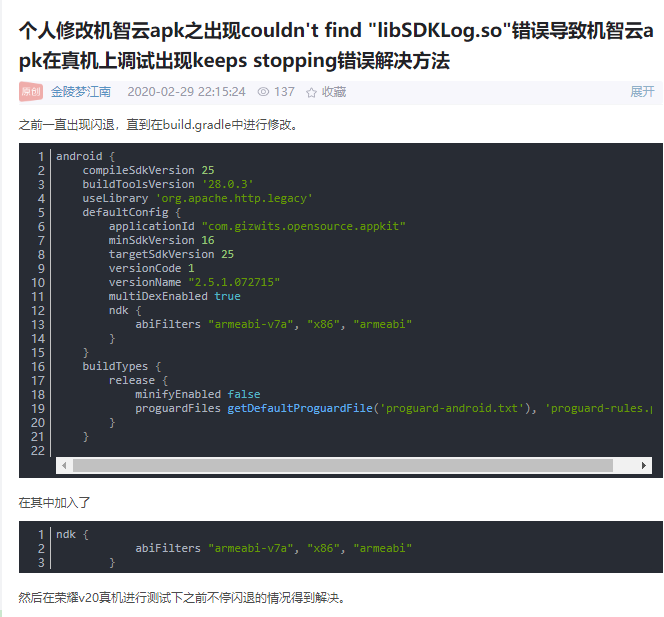664x617 pixels.
Task: Click the buildTypes { line
Action: coord(122,366)
